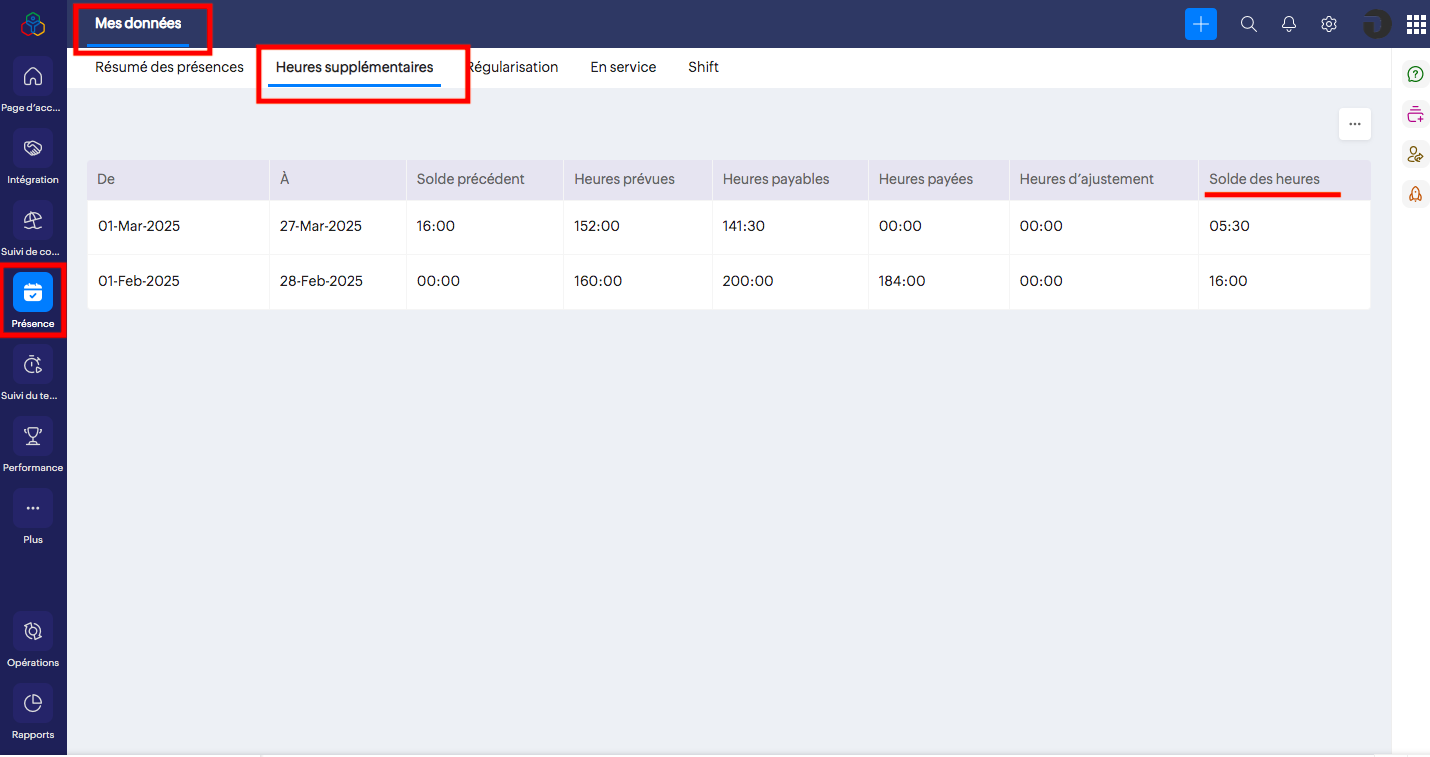Click the blue plus add button

[x=1200, y=24]
